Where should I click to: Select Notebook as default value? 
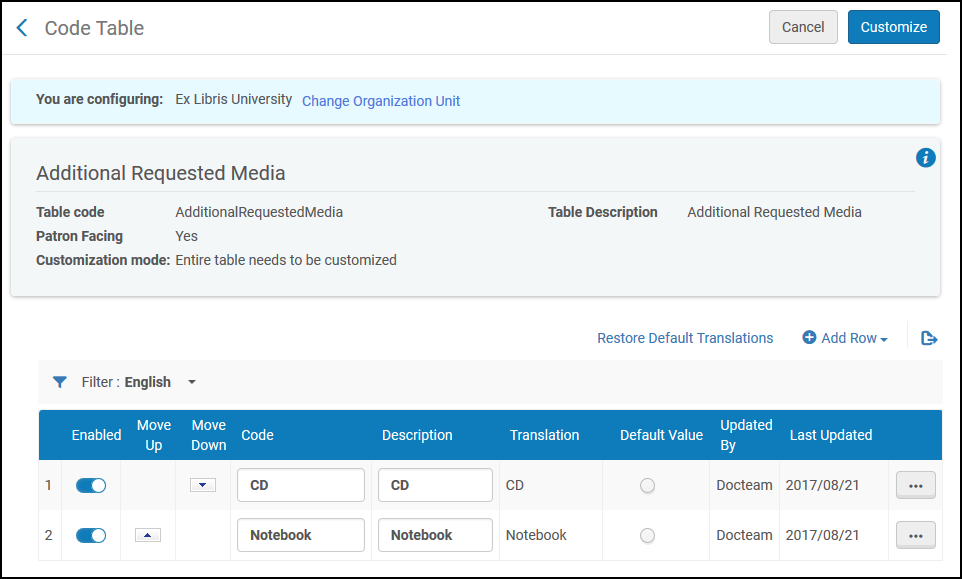[648, 536]
